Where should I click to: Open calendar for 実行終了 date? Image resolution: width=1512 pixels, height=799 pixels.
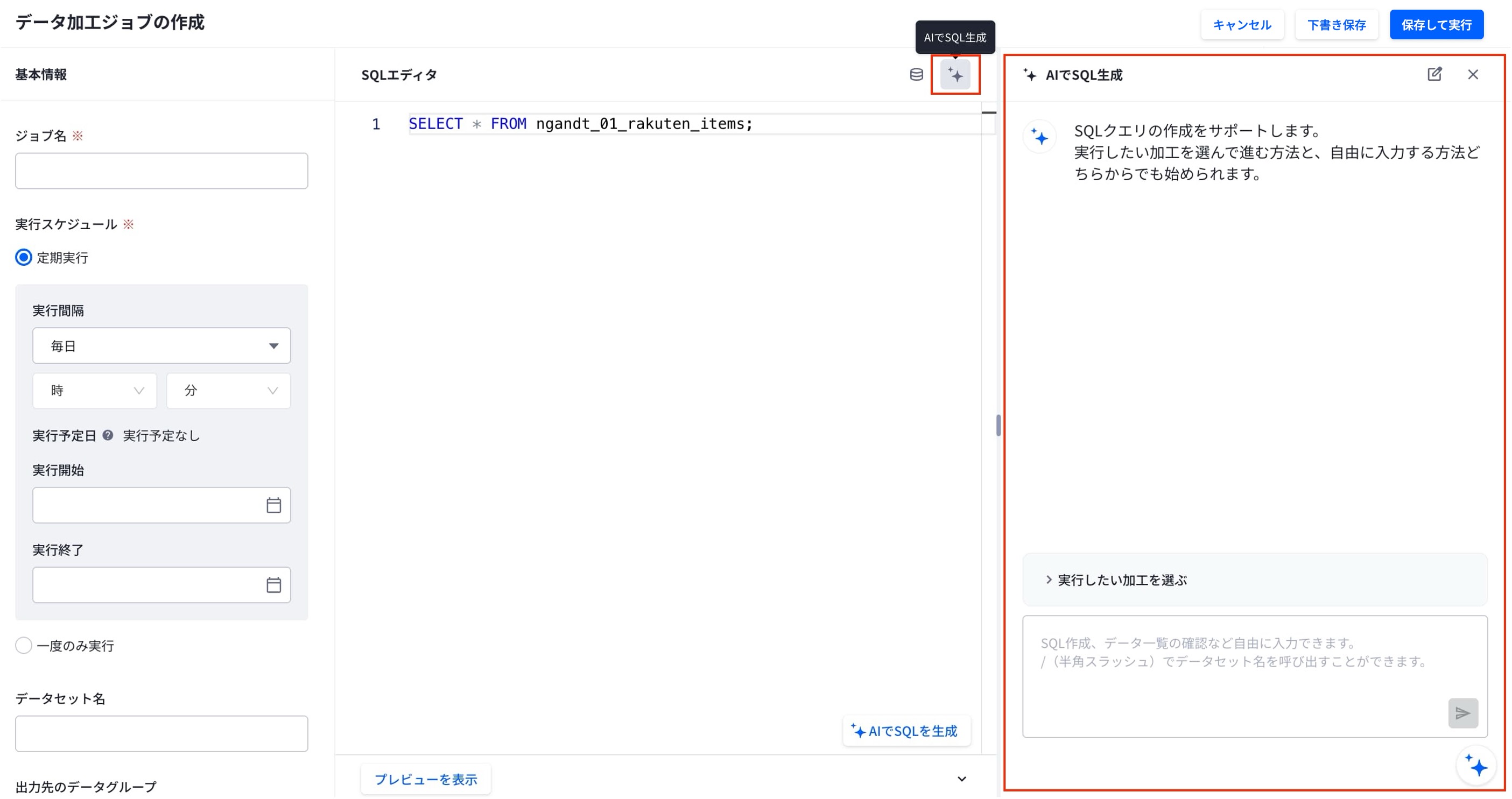(273, 585)
